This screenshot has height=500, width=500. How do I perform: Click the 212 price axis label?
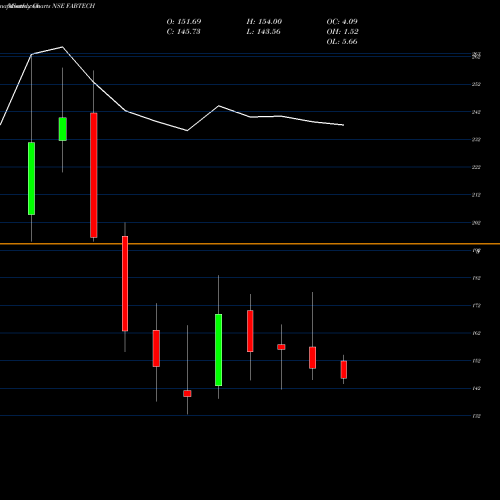(x=476, y=195)
